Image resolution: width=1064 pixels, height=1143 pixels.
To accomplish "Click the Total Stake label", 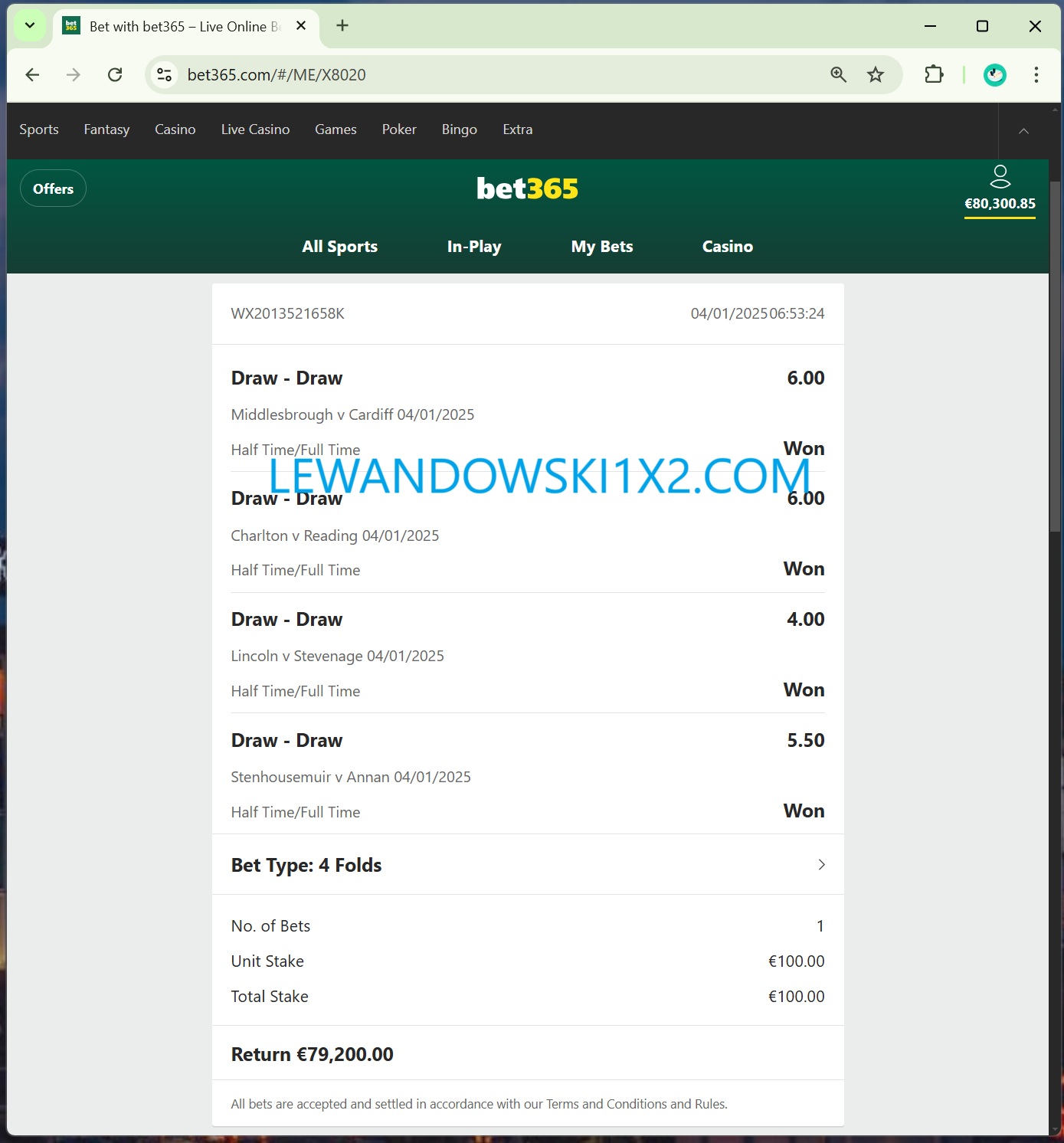I will point(270,997).
